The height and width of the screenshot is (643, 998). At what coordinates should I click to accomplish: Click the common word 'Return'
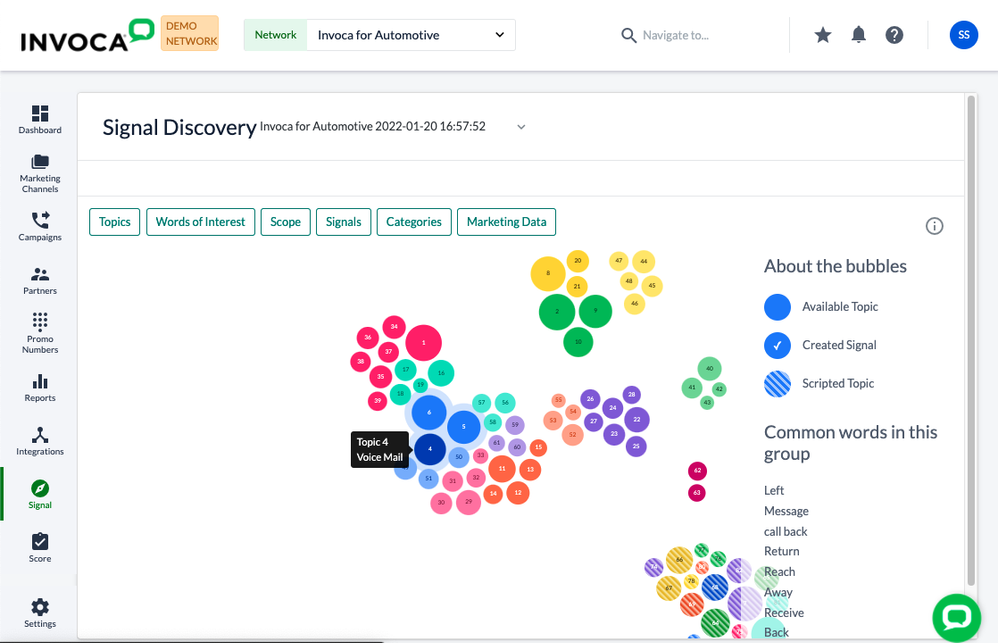[782, 551]
